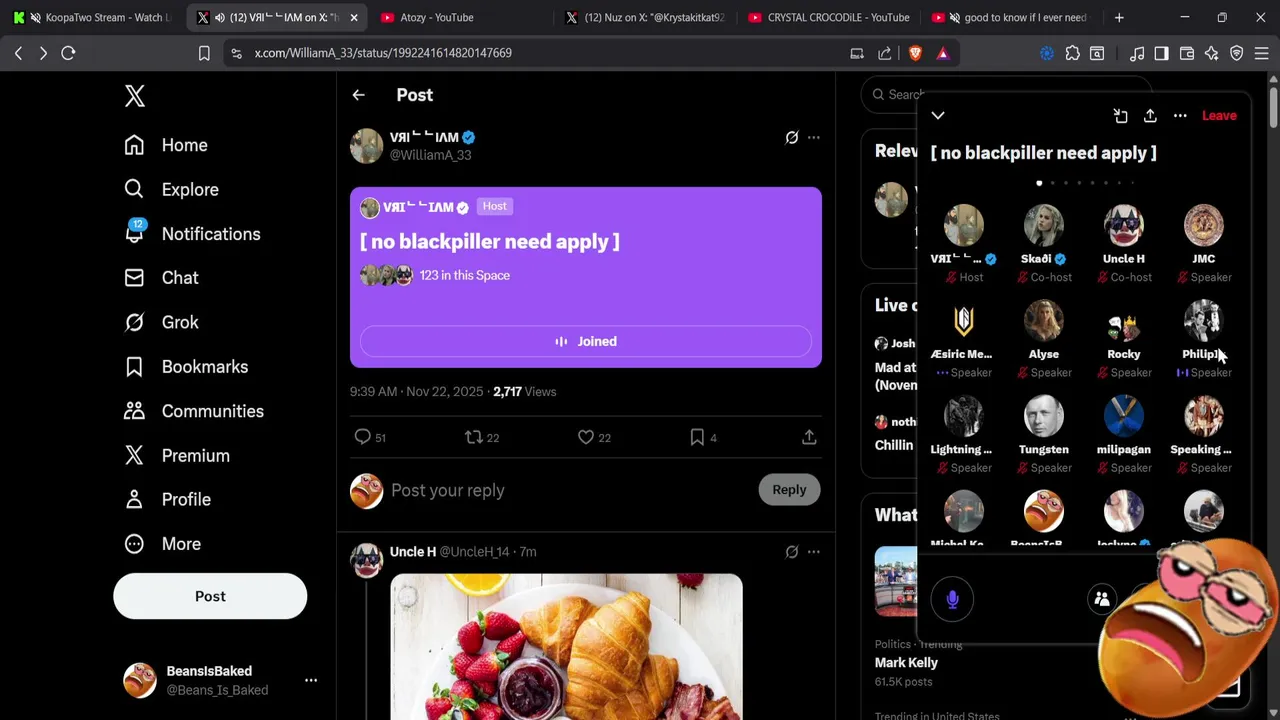Like the post with heart icon
1280x720 pixels.
(586, 437)
